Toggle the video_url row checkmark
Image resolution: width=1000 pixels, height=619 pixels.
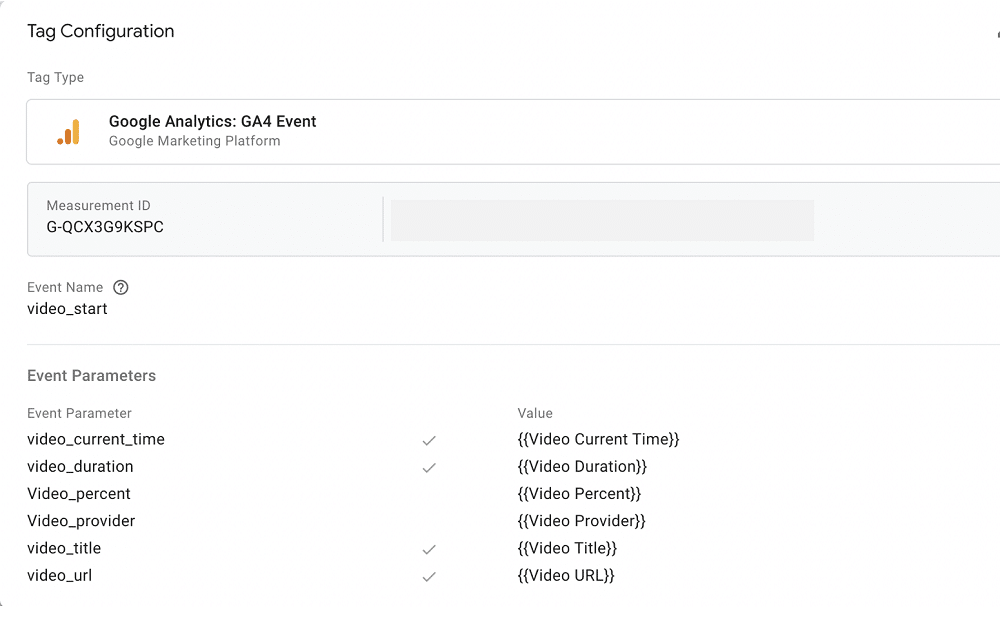pos(429,576)
